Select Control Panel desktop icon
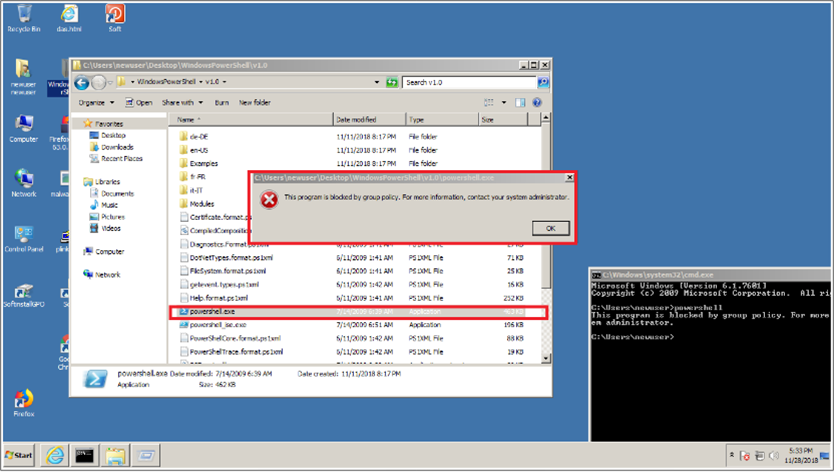This screenshot has width=834, height=472. (x=24, y=239)
